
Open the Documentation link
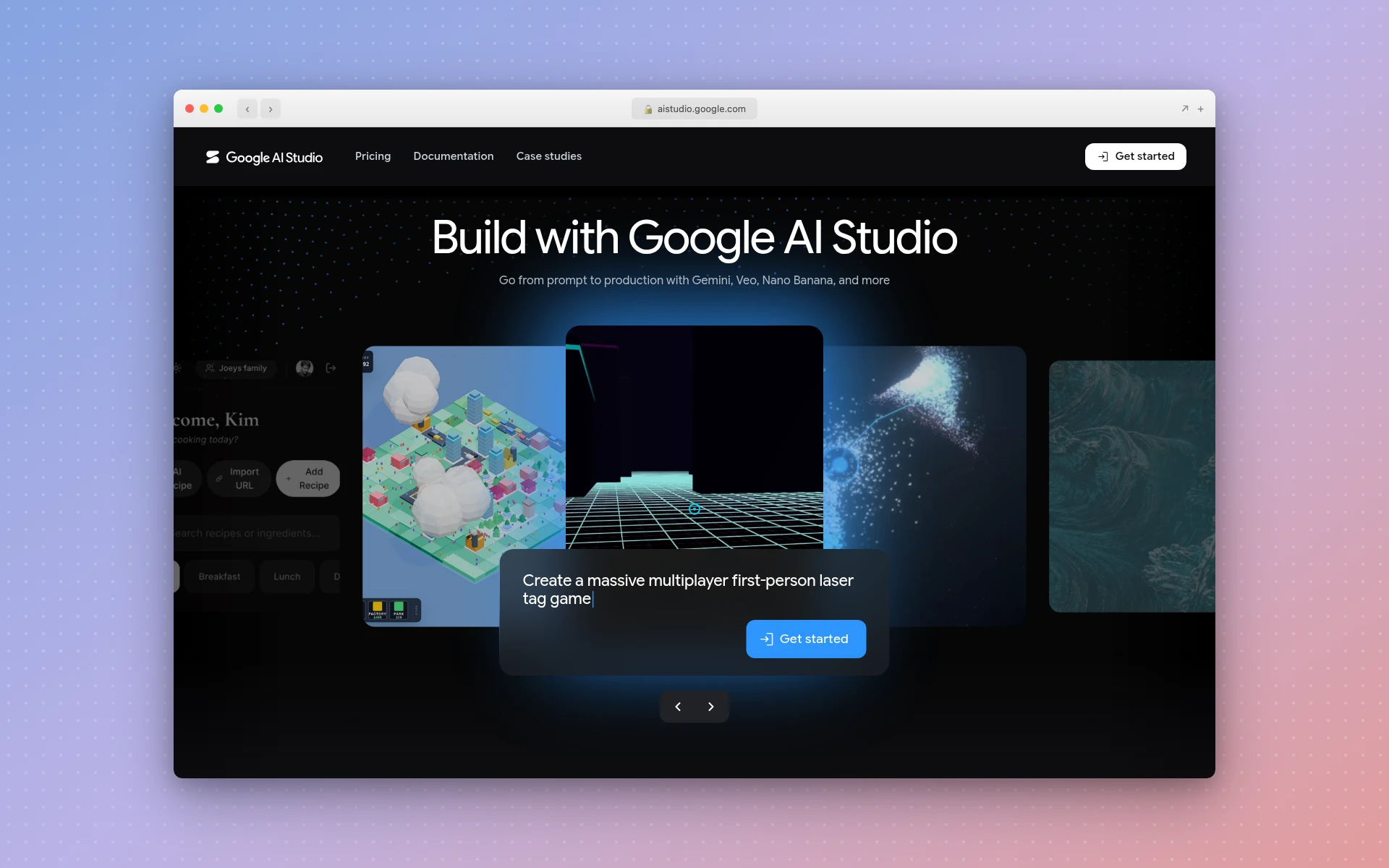tap(454, 156)
